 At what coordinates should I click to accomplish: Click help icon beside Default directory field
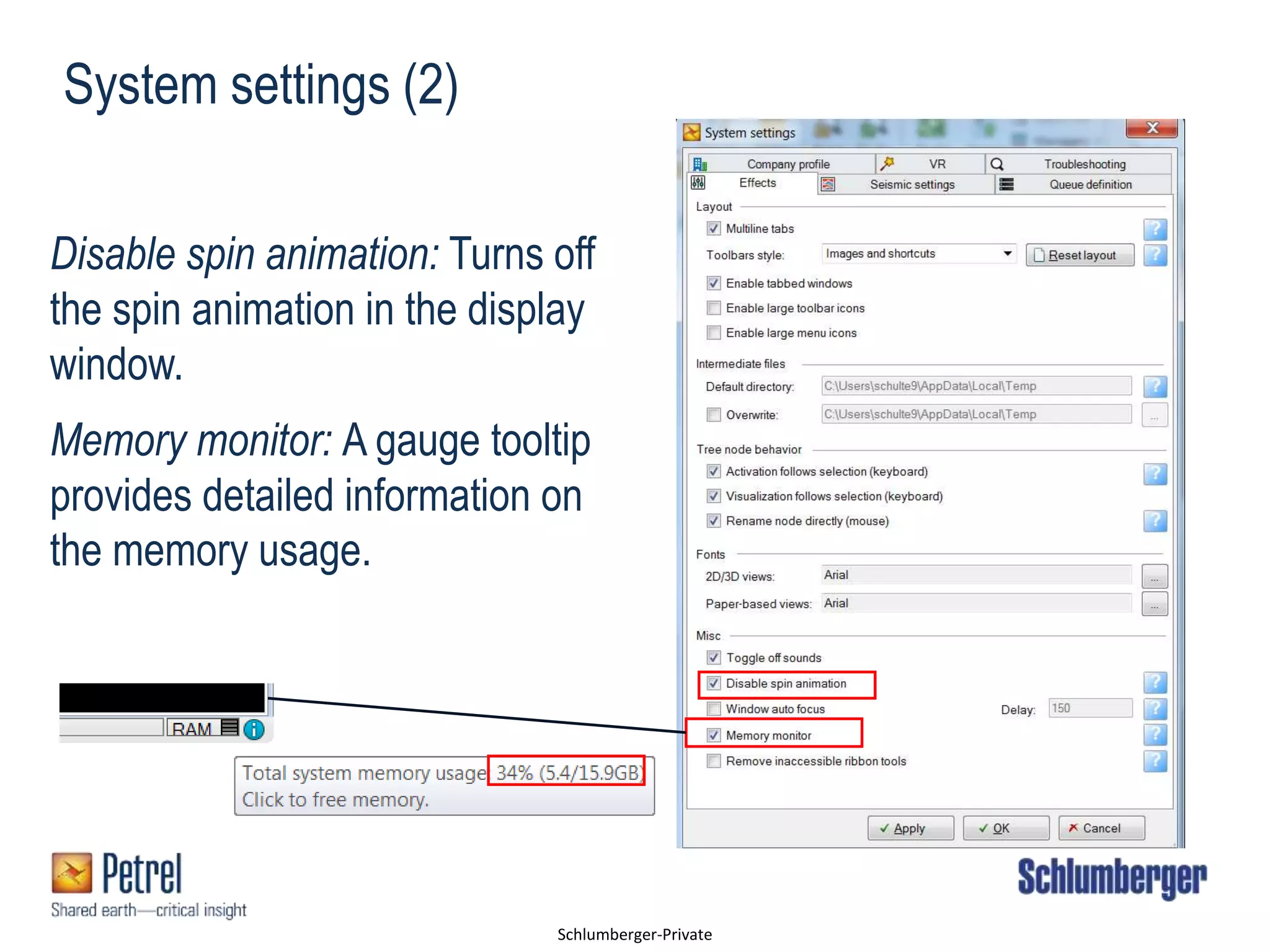[x=1155, y=387]
